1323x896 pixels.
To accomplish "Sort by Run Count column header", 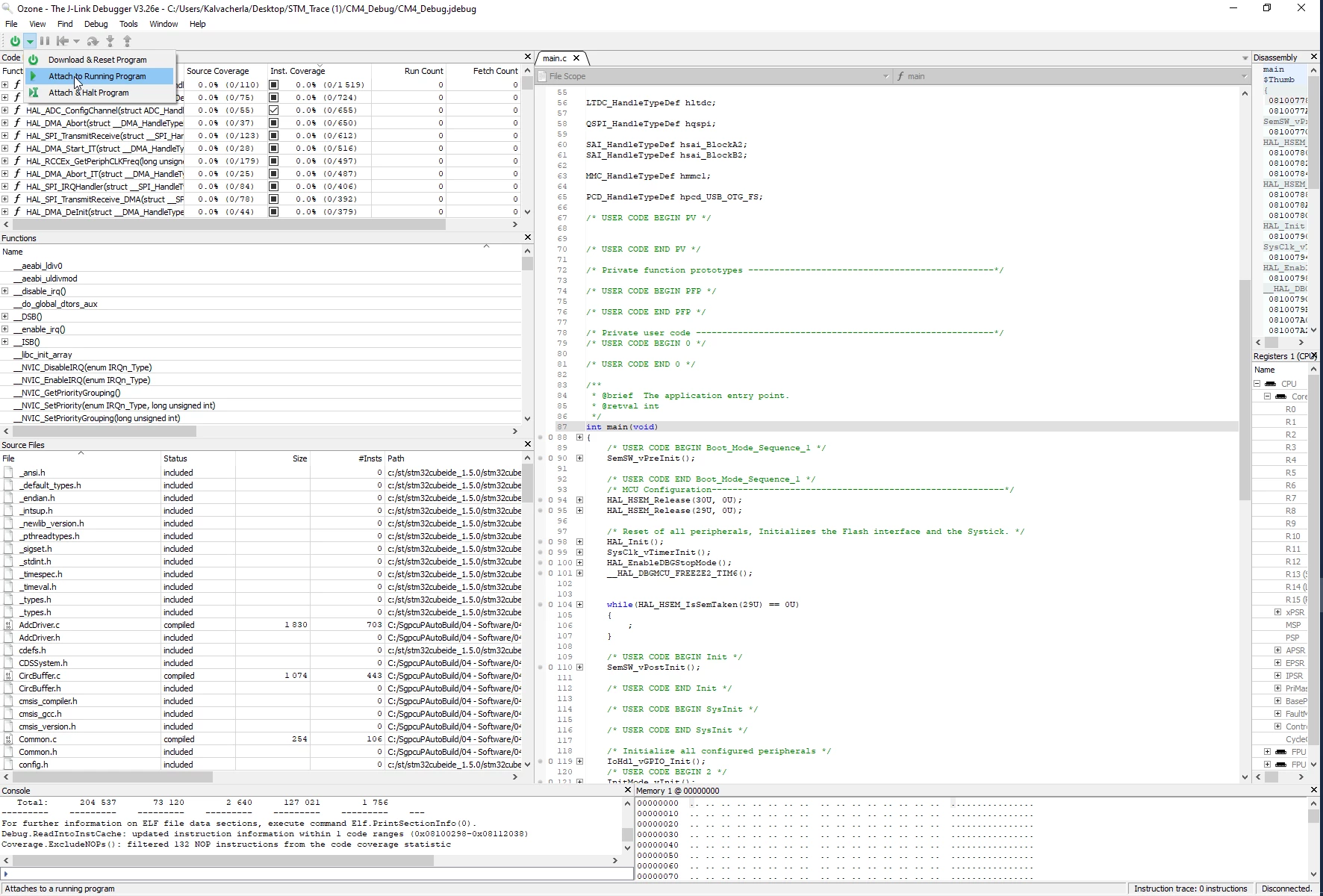I will [x=409, y=71].
